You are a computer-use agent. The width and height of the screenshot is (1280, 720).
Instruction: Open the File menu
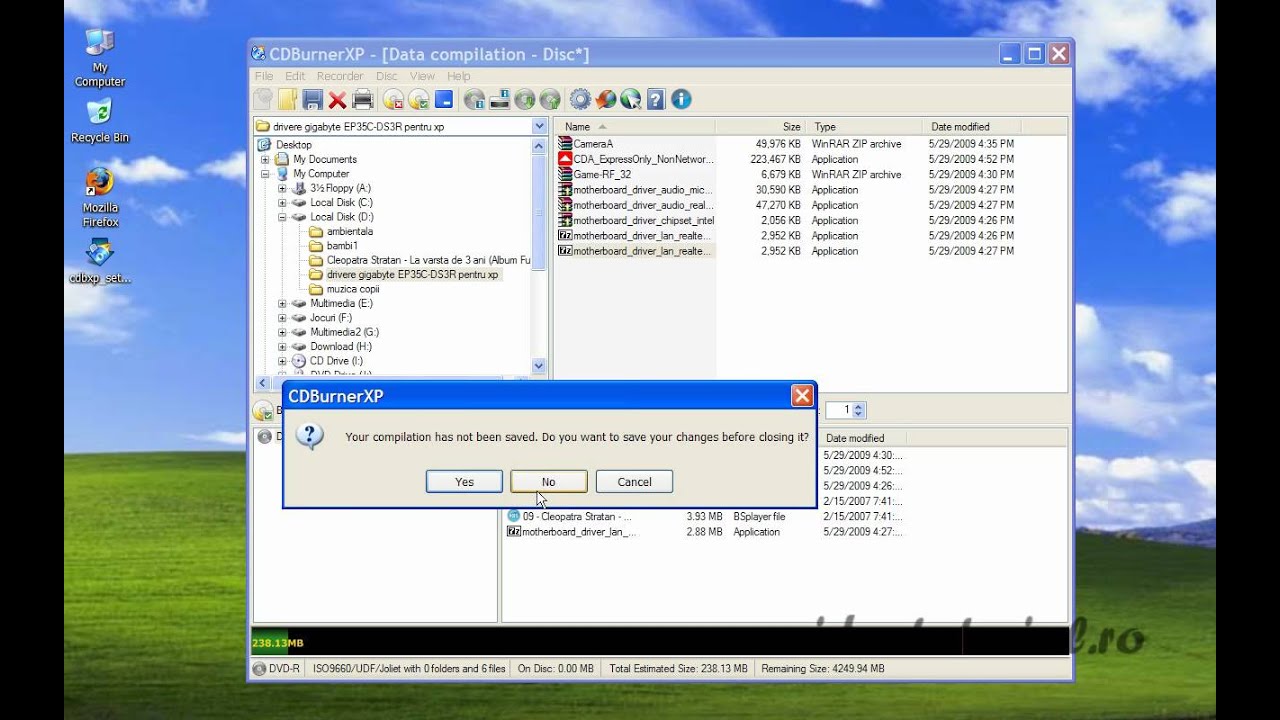pyautogui.click(x=264, y=76)
